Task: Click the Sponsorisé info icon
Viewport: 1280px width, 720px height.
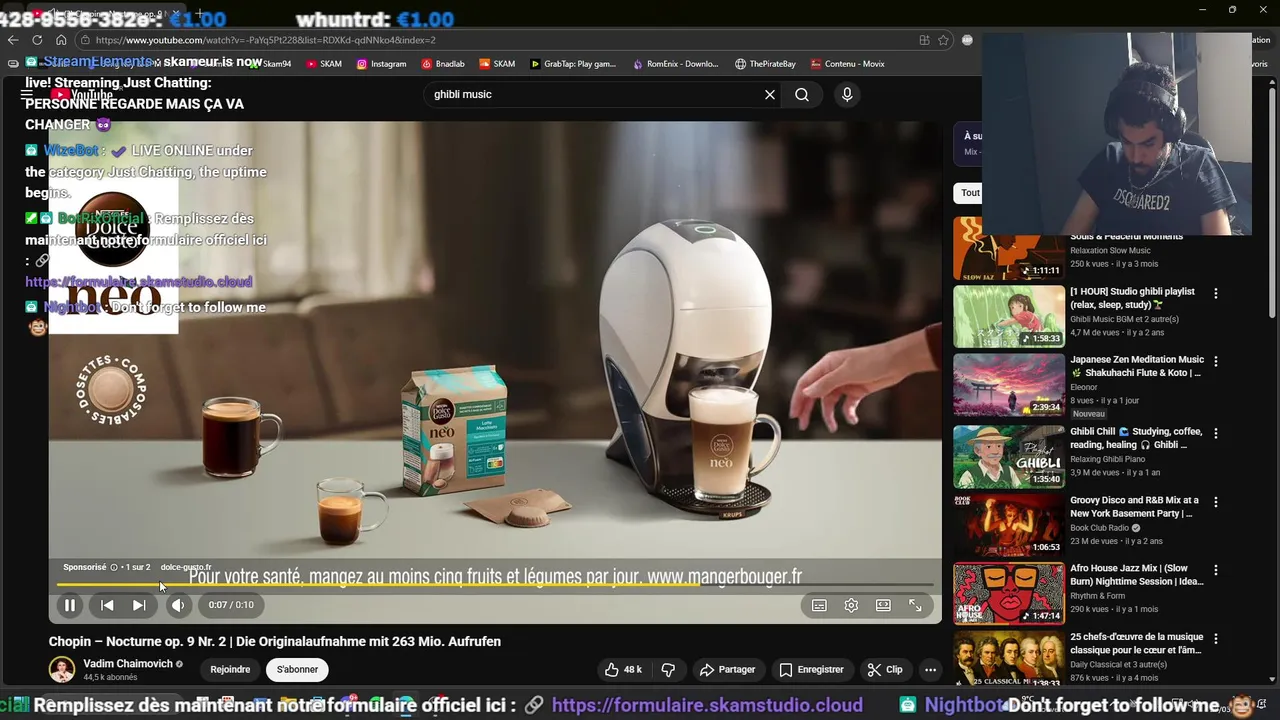Action: [114, 567]
